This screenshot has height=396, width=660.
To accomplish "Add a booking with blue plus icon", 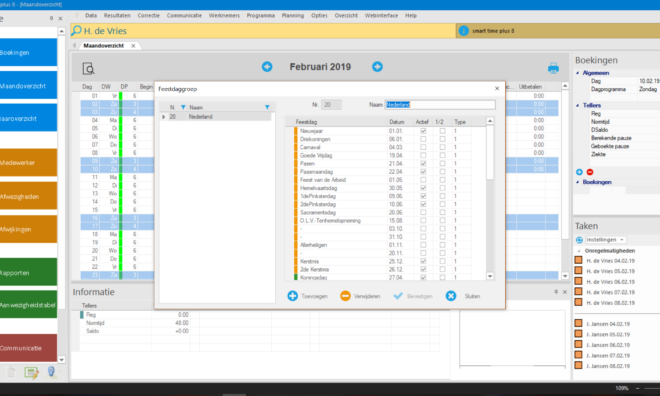I will pyautogui.click(x=579, y=172).
